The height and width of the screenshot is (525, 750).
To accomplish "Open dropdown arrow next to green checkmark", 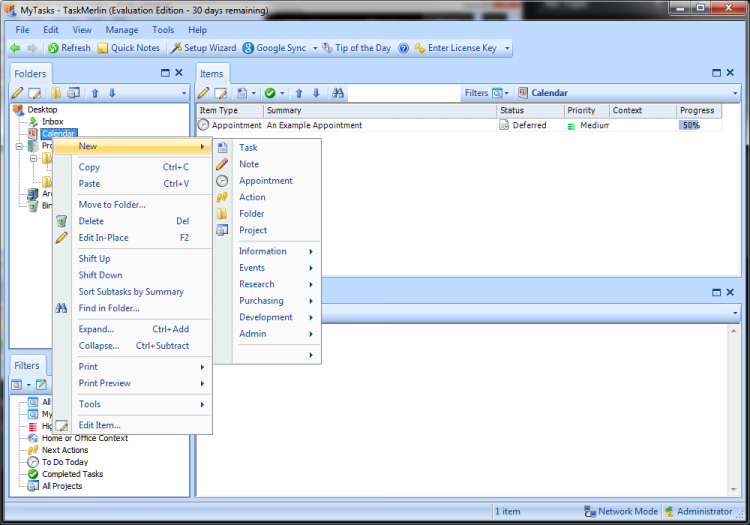I will click(x=282, y=93).
